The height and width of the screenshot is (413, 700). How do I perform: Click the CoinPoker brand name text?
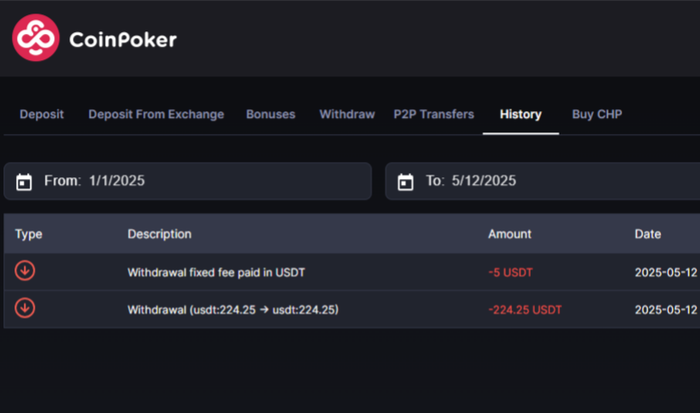point(123,39)
